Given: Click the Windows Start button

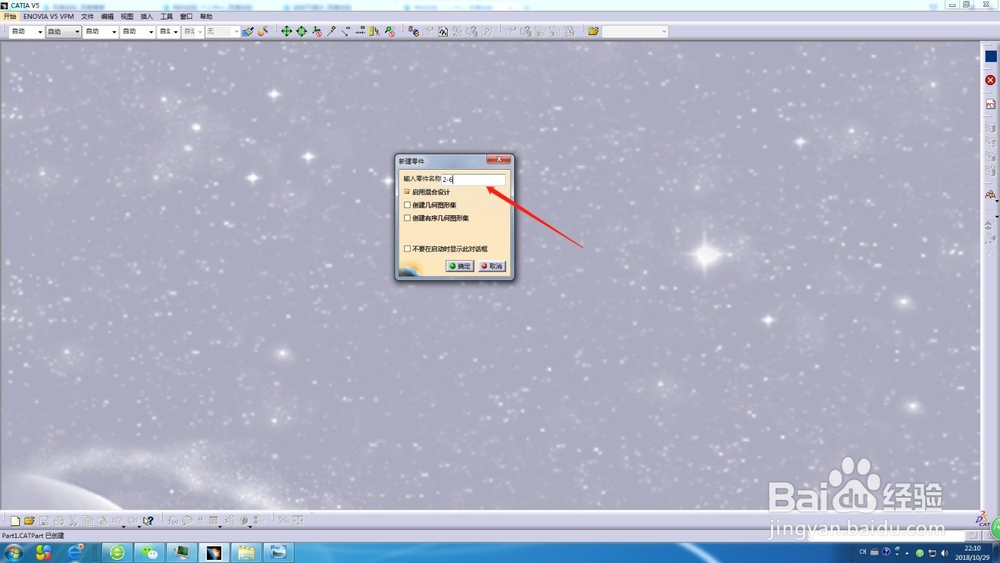Looking at the screenshot, I should coord(13,552).
